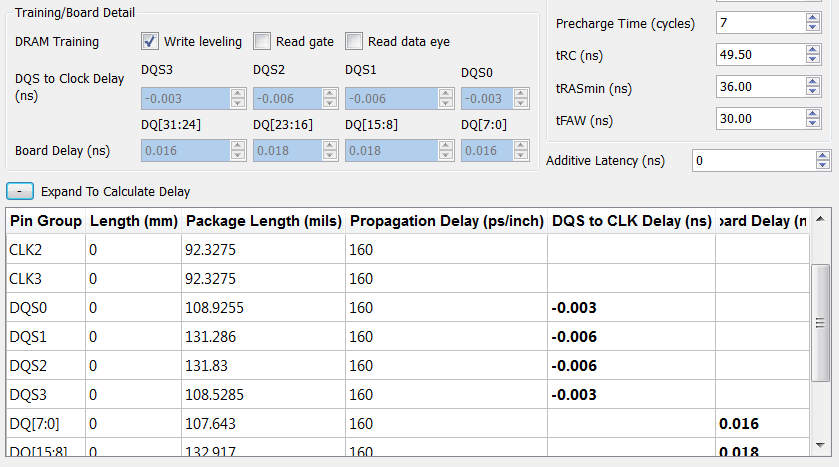Click the Precharge Time cycles input field

[766, 22]
